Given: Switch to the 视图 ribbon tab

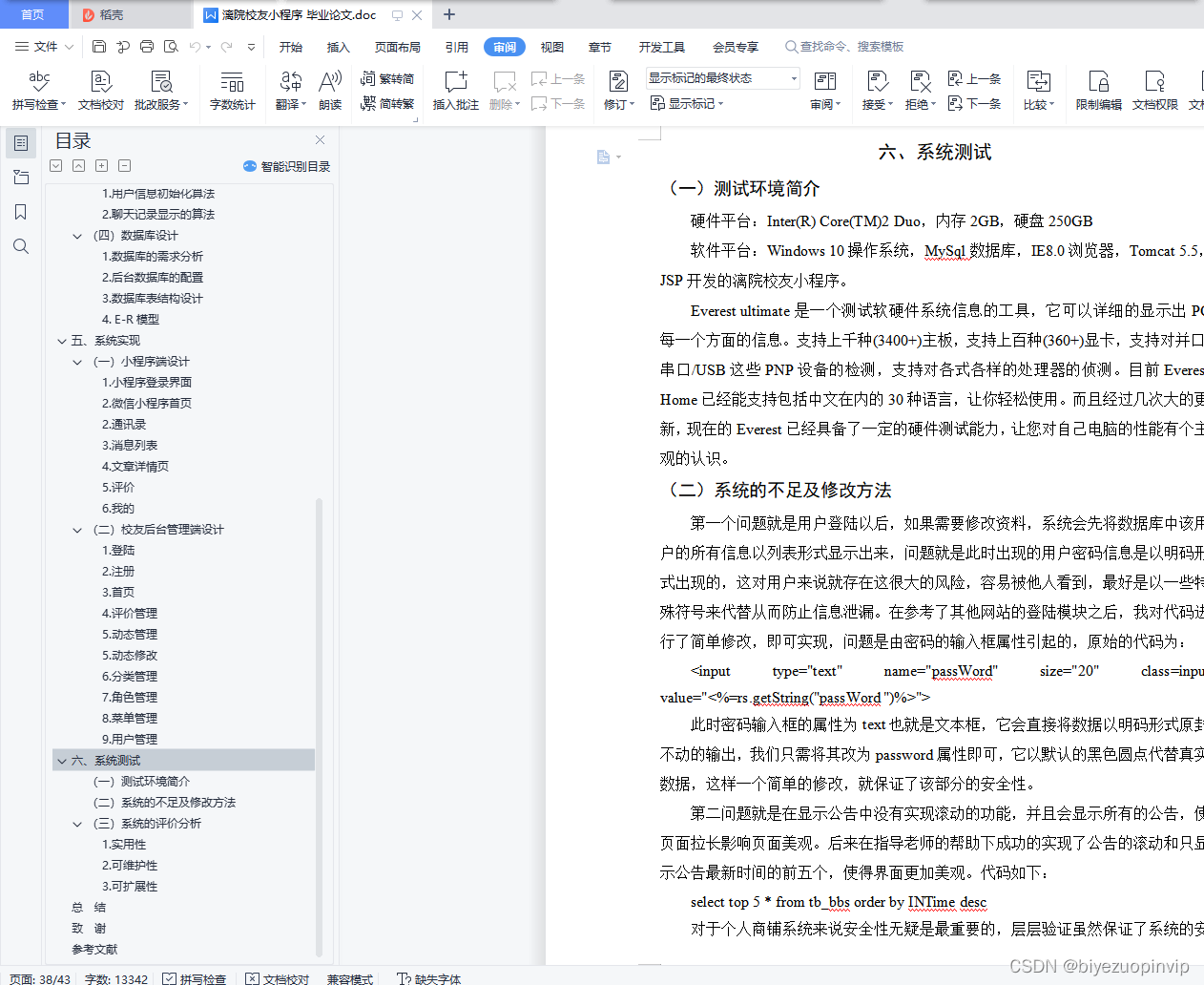Looking at the screenshot, I should coord(551,46).
